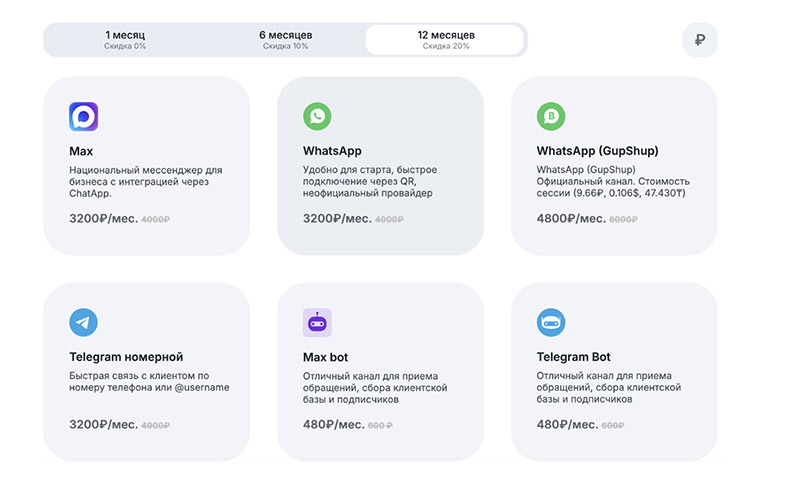Pick the Max bot card title
The height and width of the screenshot is (485, 800).
point(329,357)
